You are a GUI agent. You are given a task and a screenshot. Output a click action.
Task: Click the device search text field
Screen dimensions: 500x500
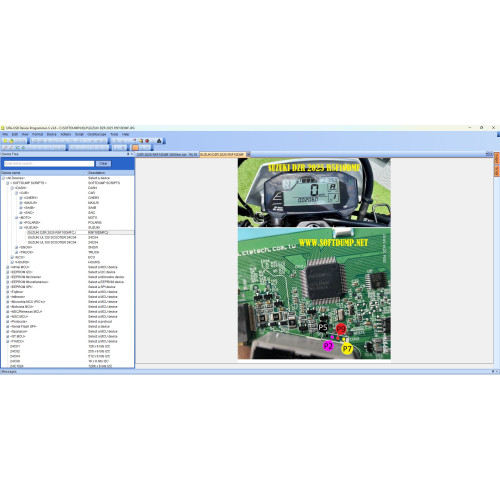point(49,164)
